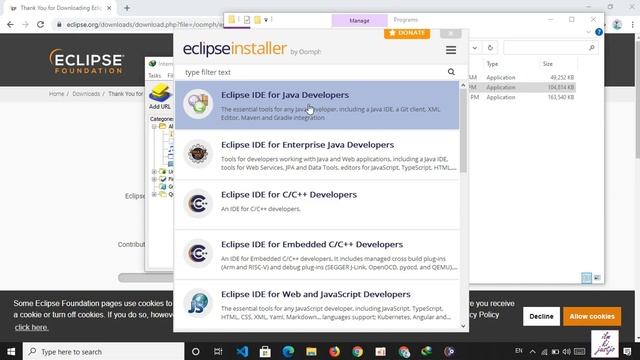Open the Windows Start menu
Viewport: 640px width, 360px height.
(11, 351)
